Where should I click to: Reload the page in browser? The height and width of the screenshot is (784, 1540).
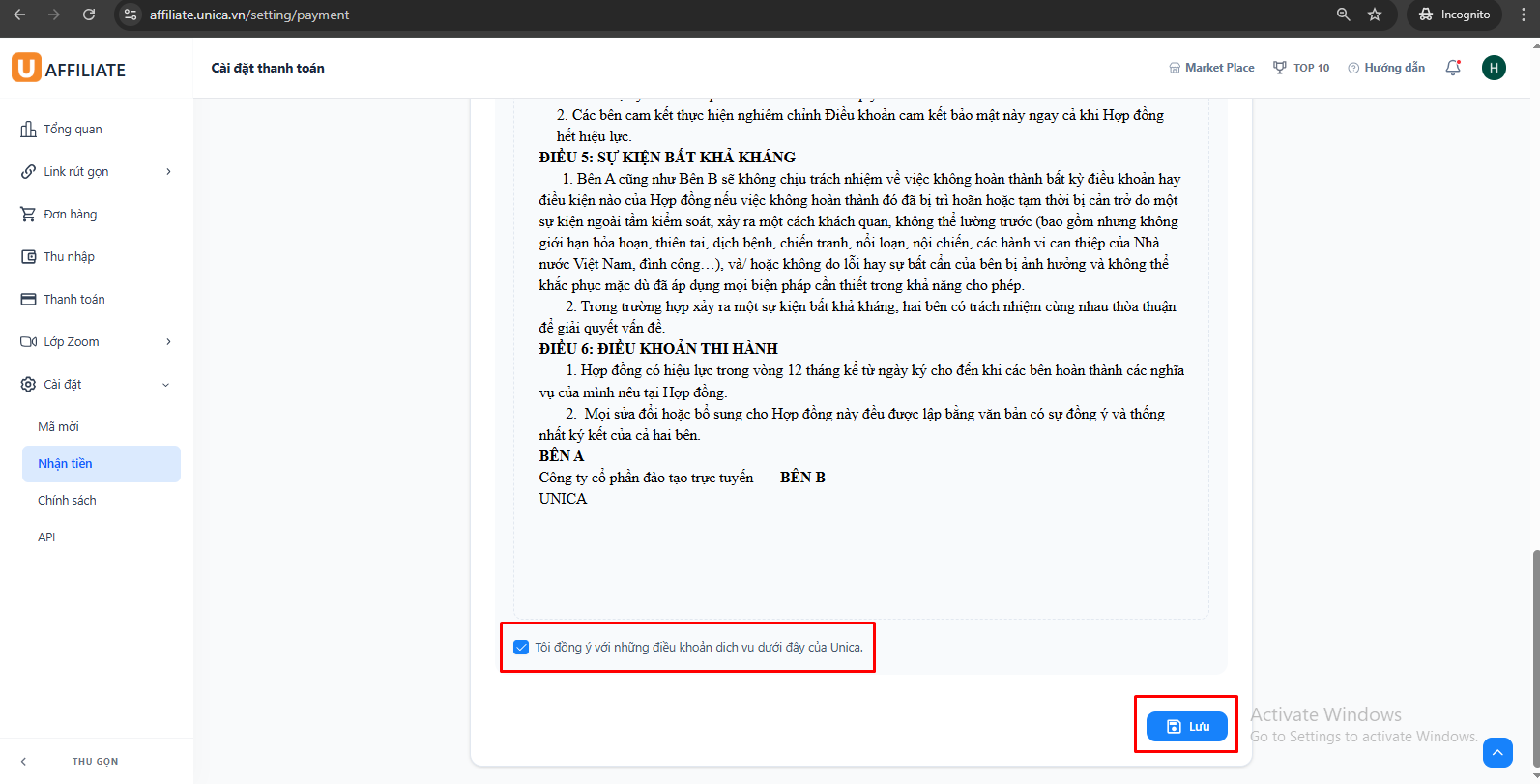89,15
